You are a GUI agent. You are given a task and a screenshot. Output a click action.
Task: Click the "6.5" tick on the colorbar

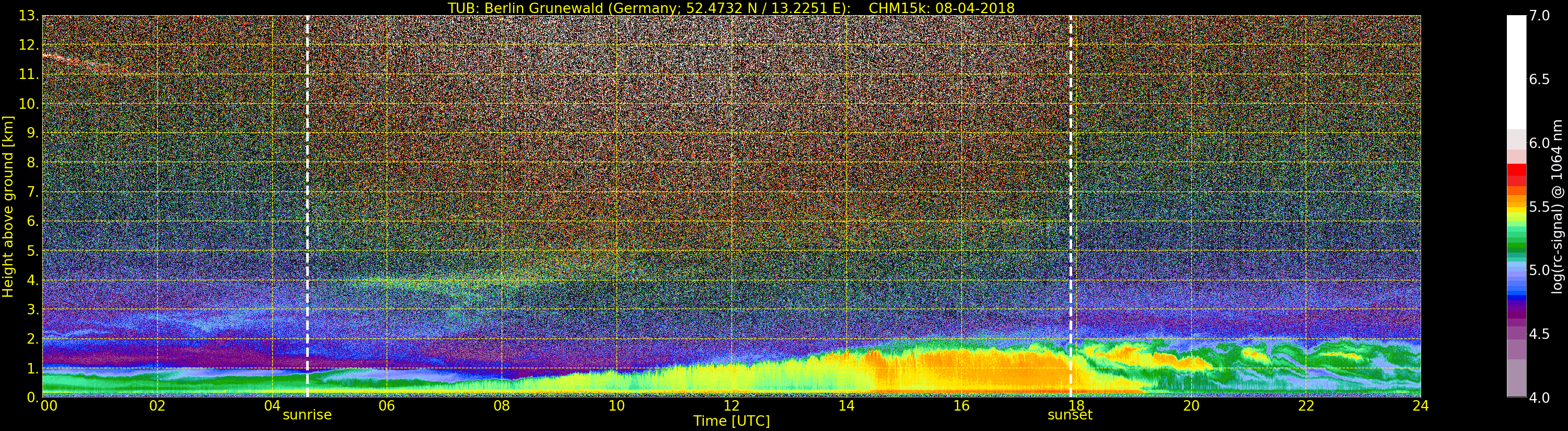tap(1539, 80)
